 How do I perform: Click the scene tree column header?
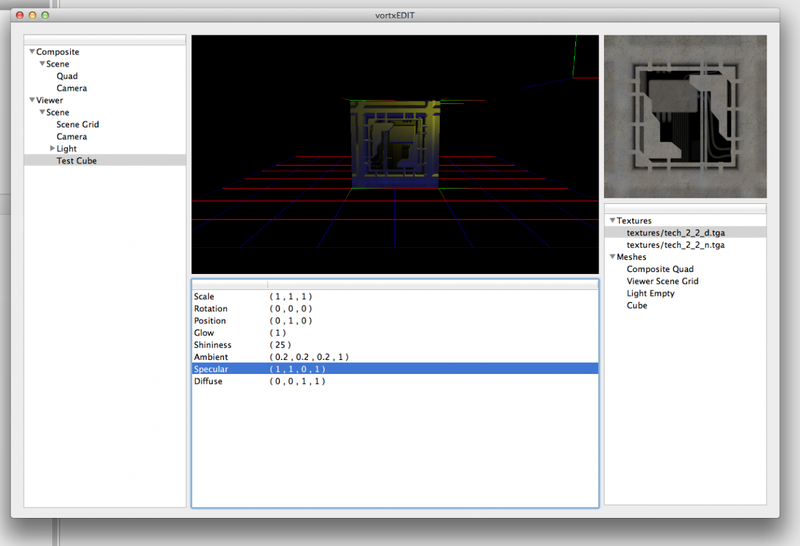point(105,40)
